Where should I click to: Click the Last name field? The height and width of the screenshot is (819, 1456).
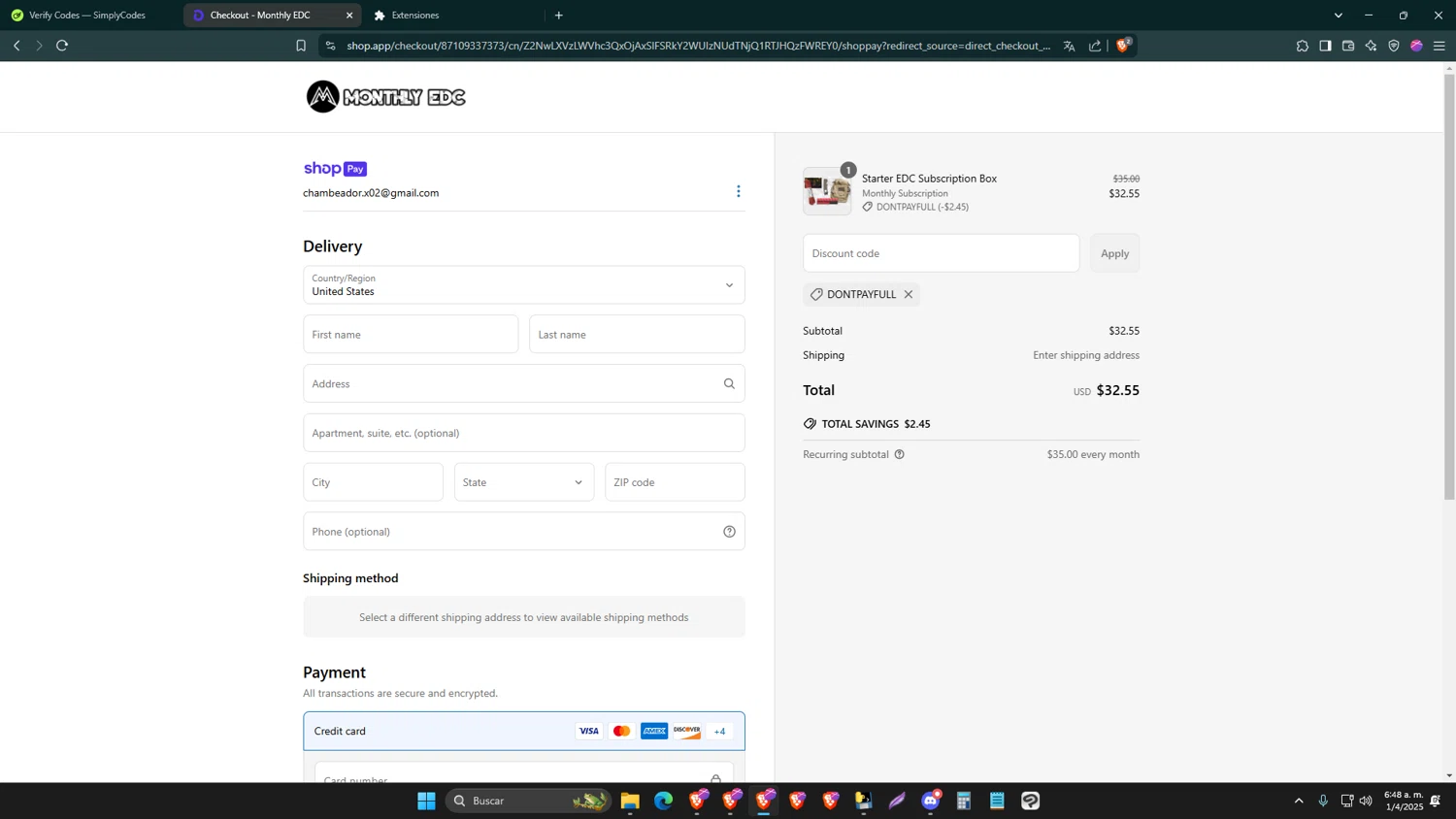637,334
